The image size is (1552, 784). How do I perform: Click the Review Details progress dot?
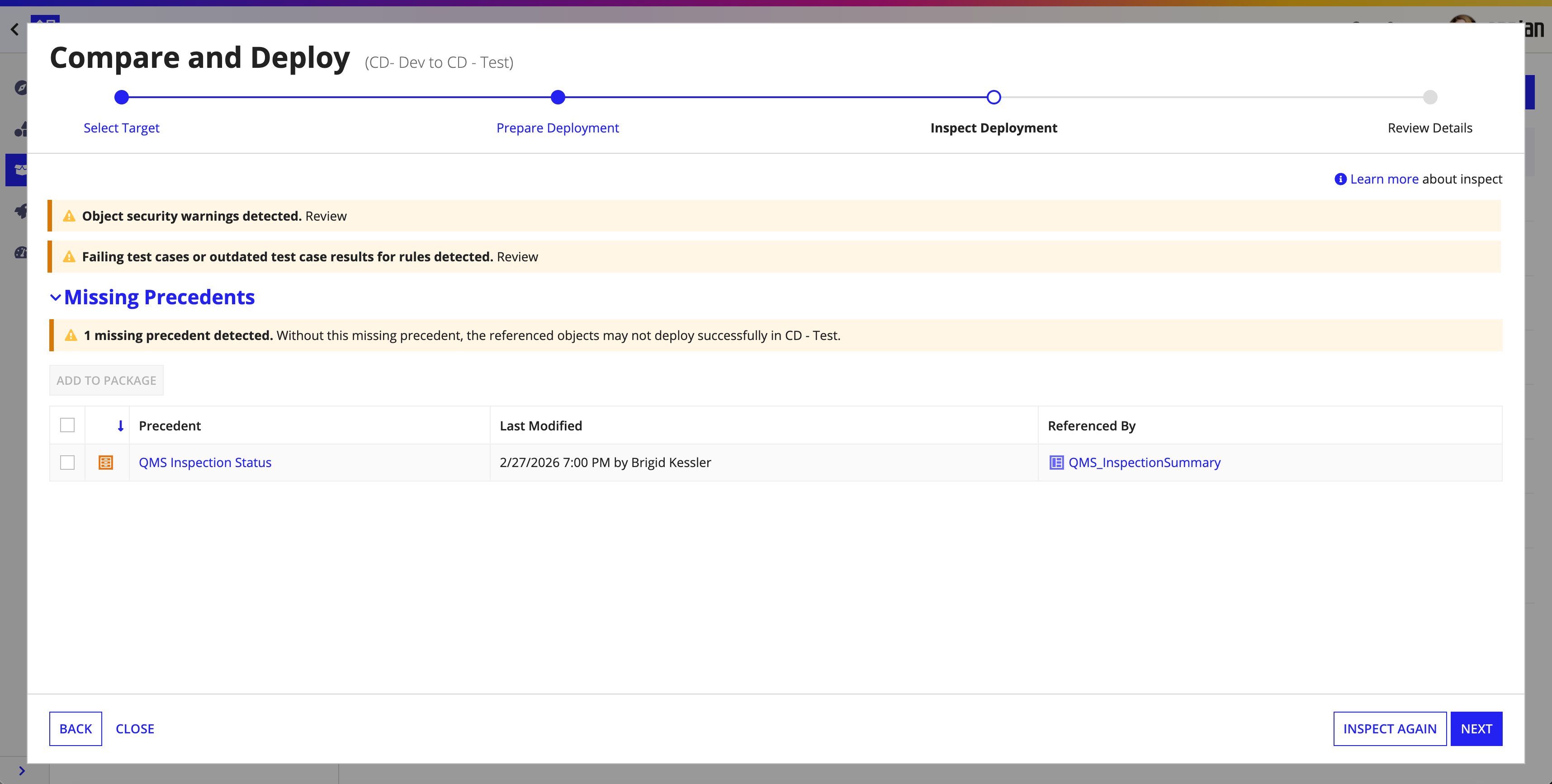tap(1430, 97)
